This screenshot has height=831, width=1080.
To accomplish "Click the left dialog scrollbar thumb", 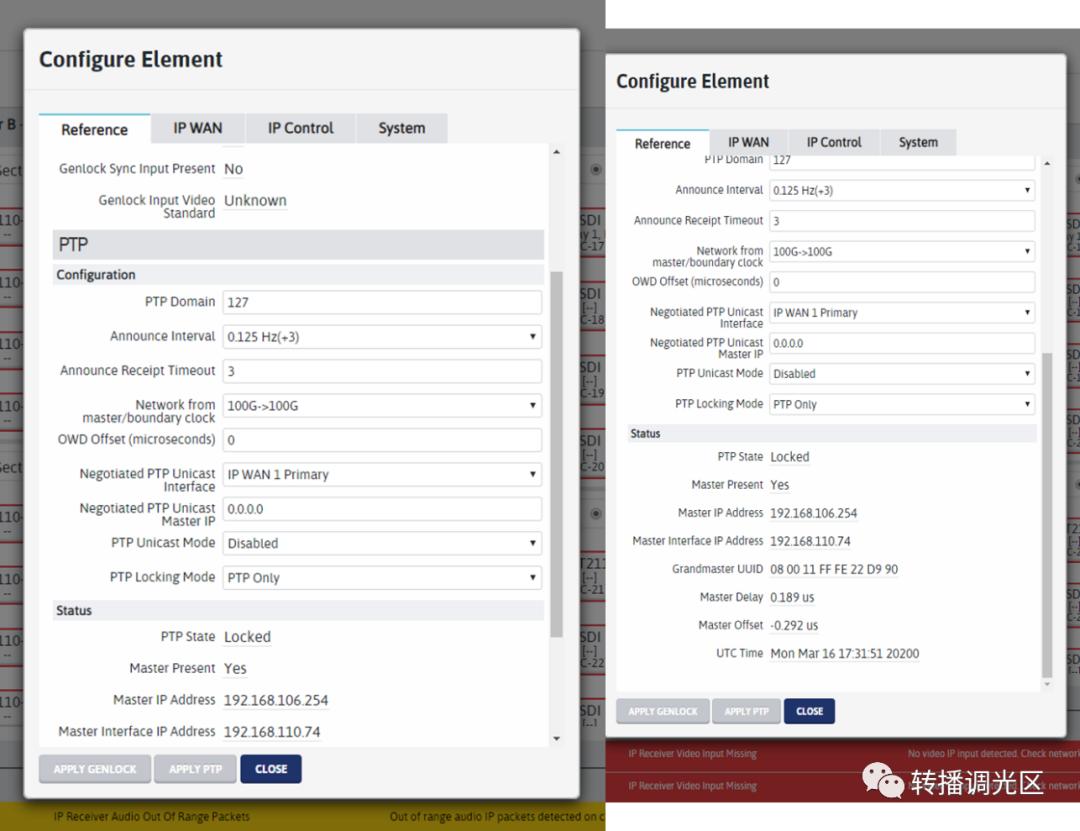I will (557, 455).
